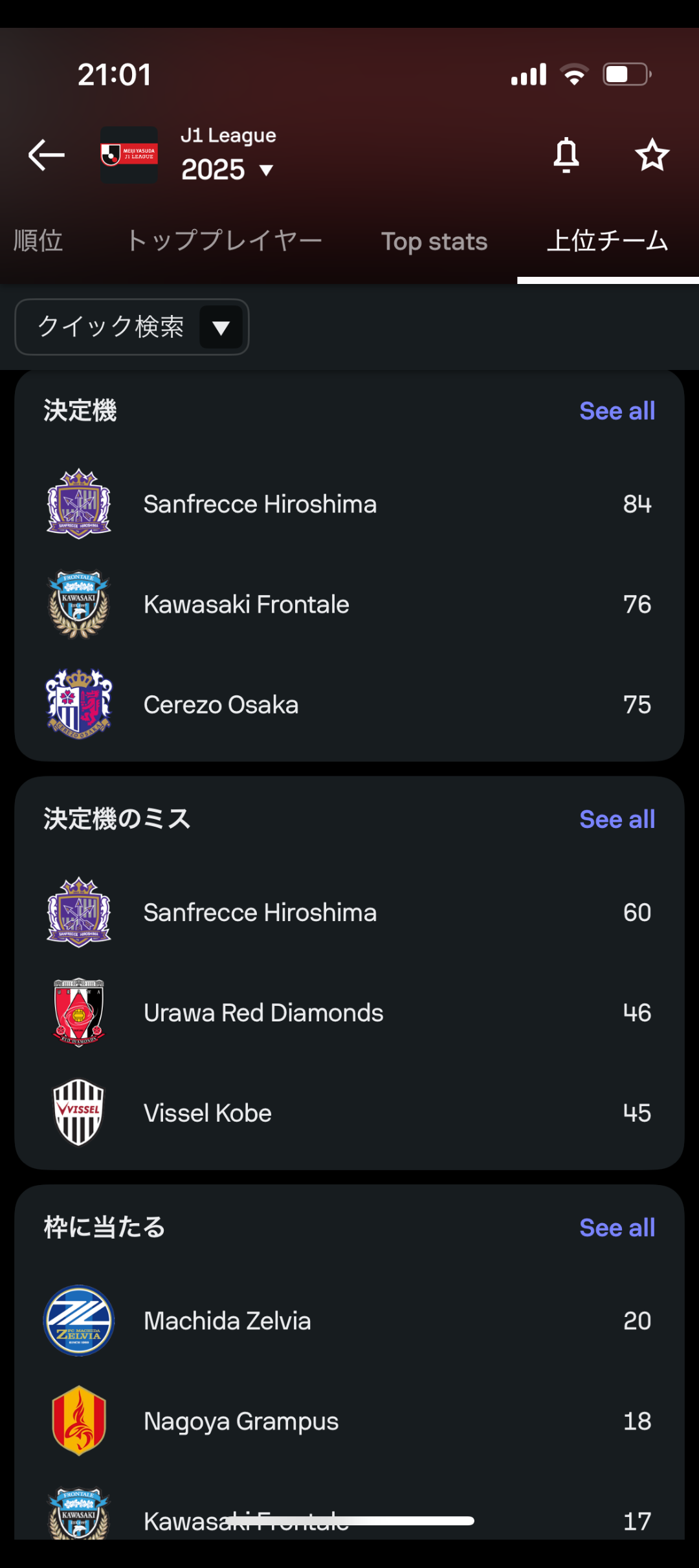Tap the J1 League logo
Image resolution: width=699 pixels, height=1568 pixels.
129,155
